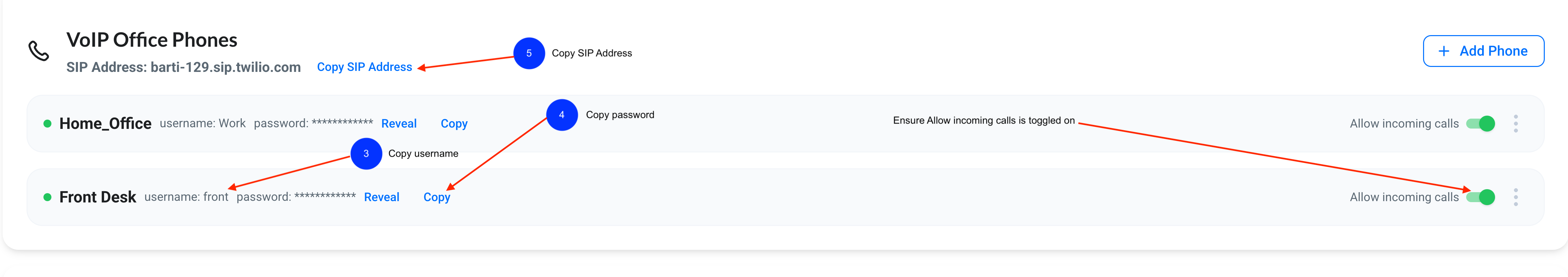Toggle Allow incoming calls for Front Desk
This screenshot has width=1568, height=277.
(x=1480, y=197)
